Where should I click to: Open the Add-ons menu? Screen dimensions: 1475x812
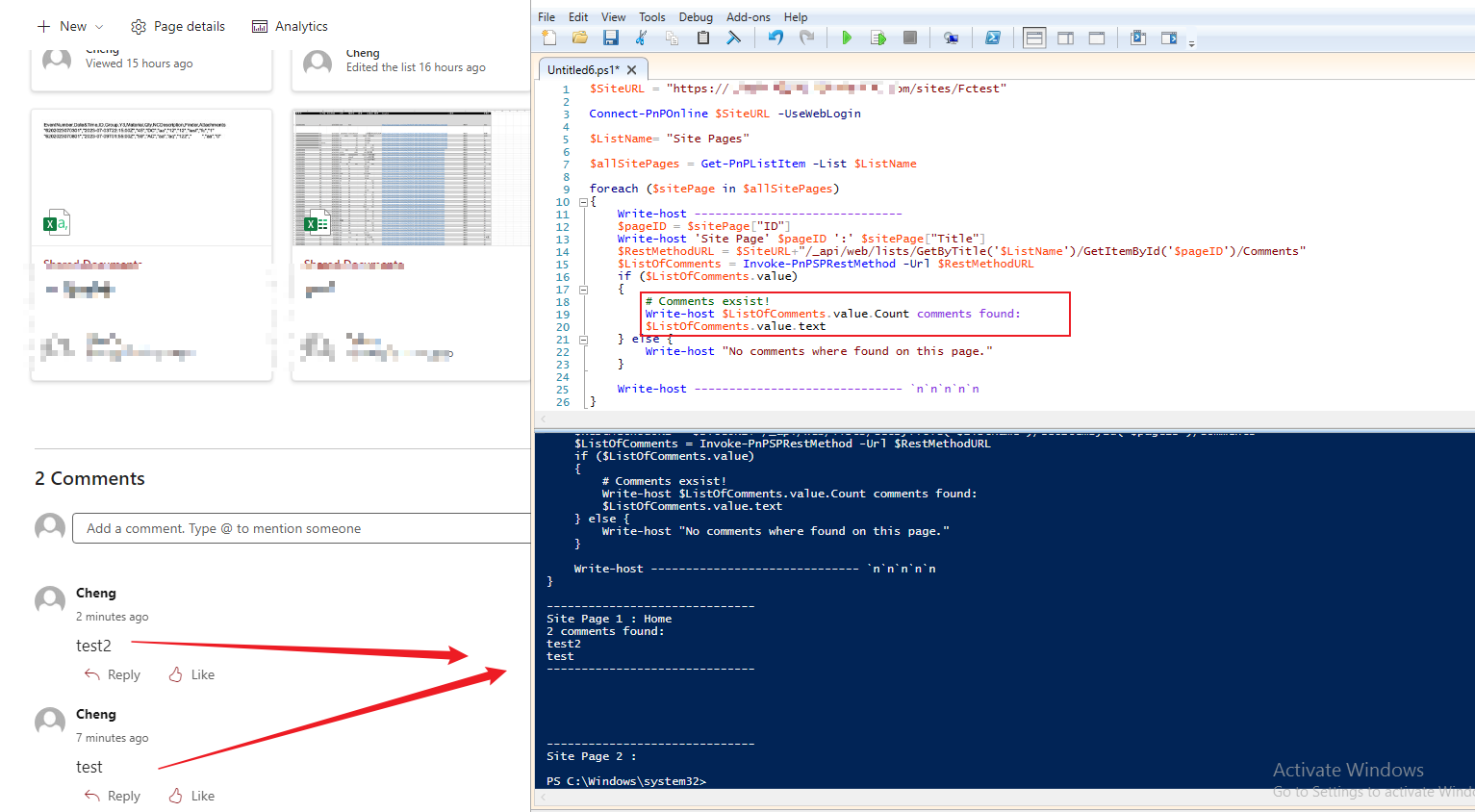click(x=749, y=17)
